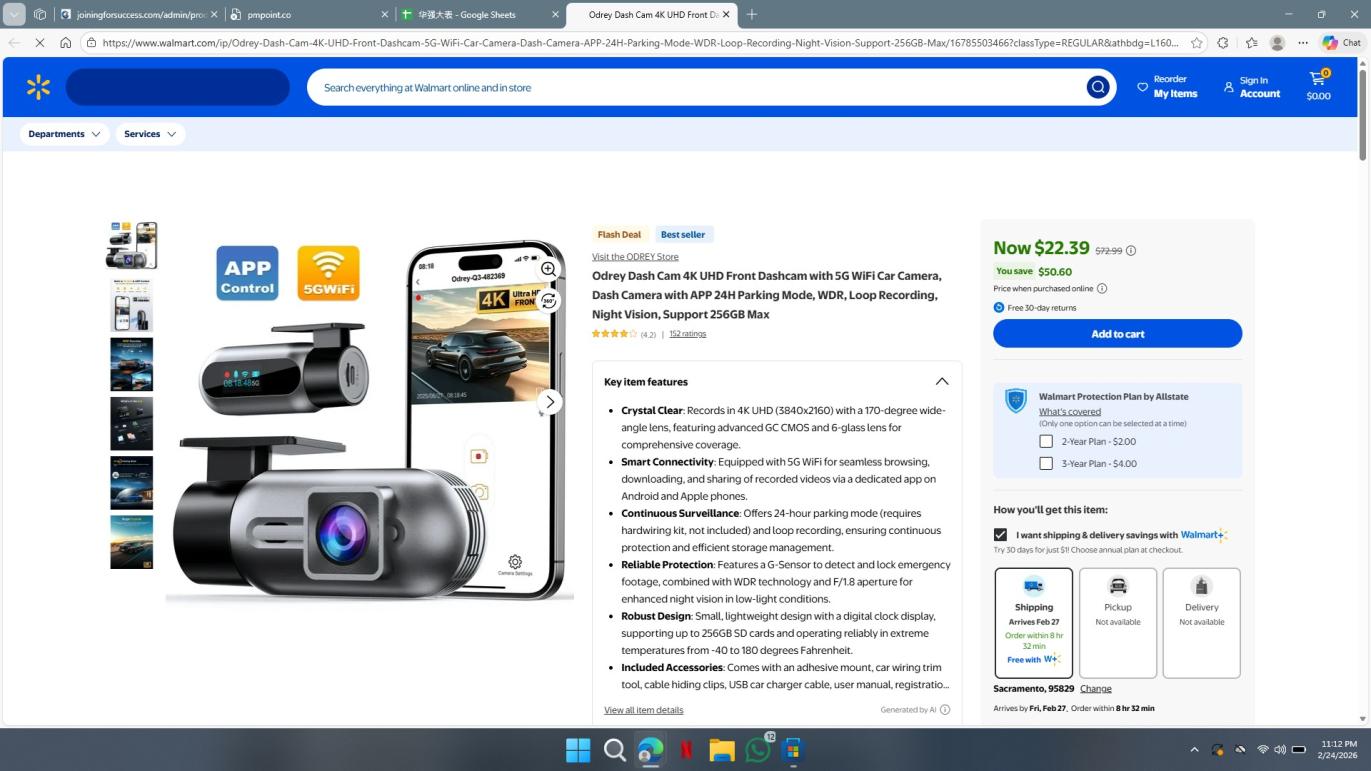Click the price info icon beside $72.99

(x=1131, y=251)
